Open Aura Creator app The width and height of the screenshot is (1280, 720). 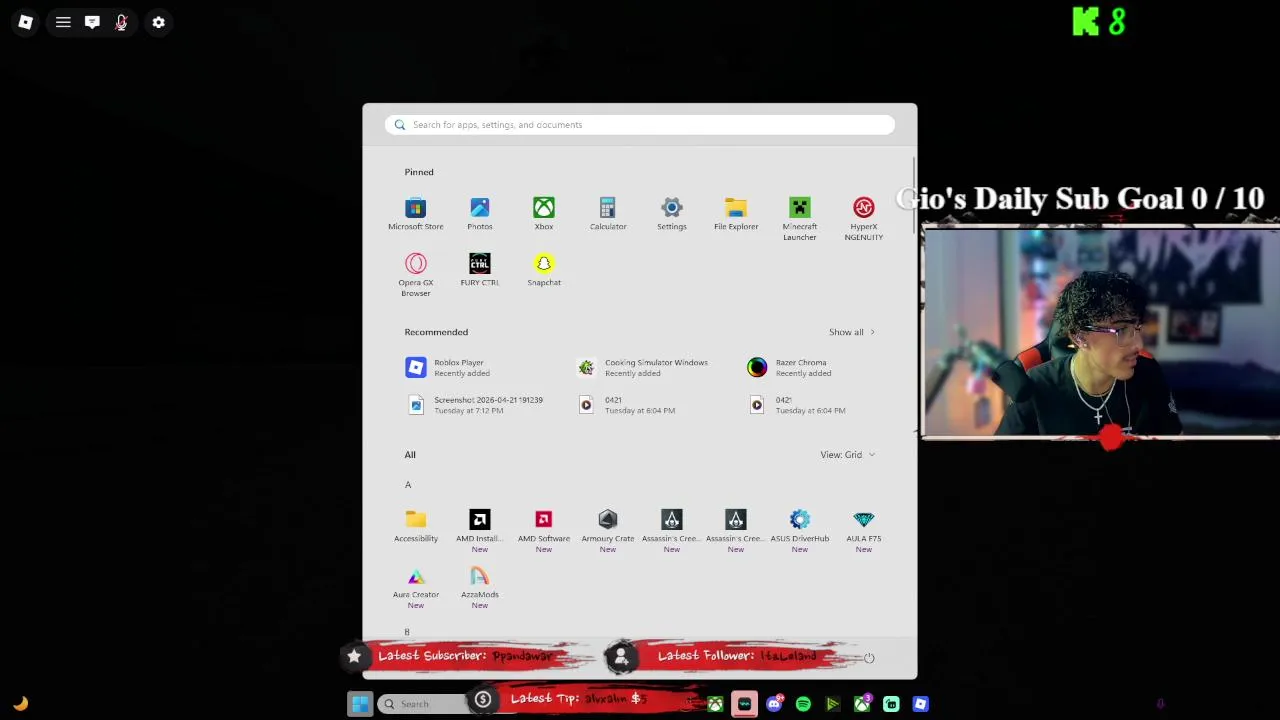[416, 587]
